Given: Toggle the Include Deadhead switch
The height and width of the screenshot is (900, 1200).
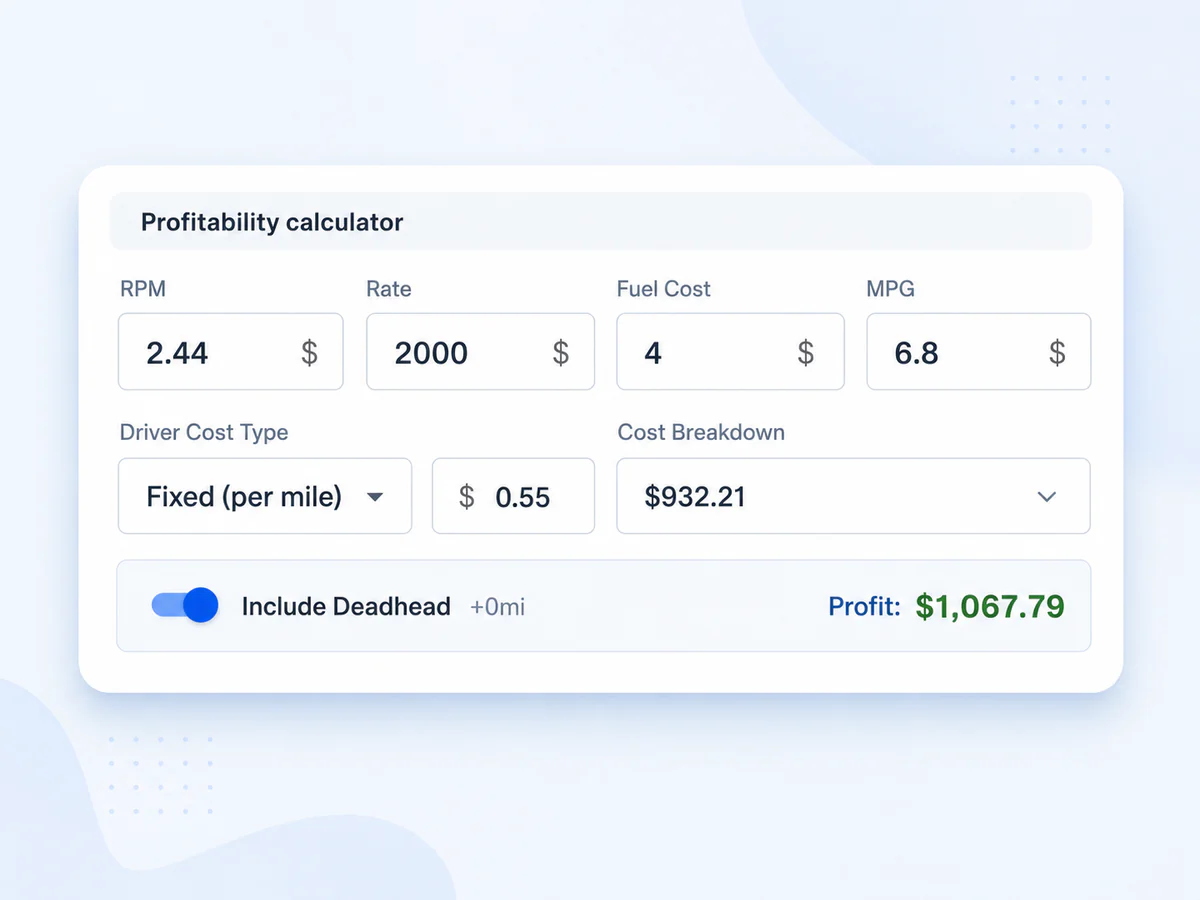Looking at the screenshot, I should click(x=185, y=605).
